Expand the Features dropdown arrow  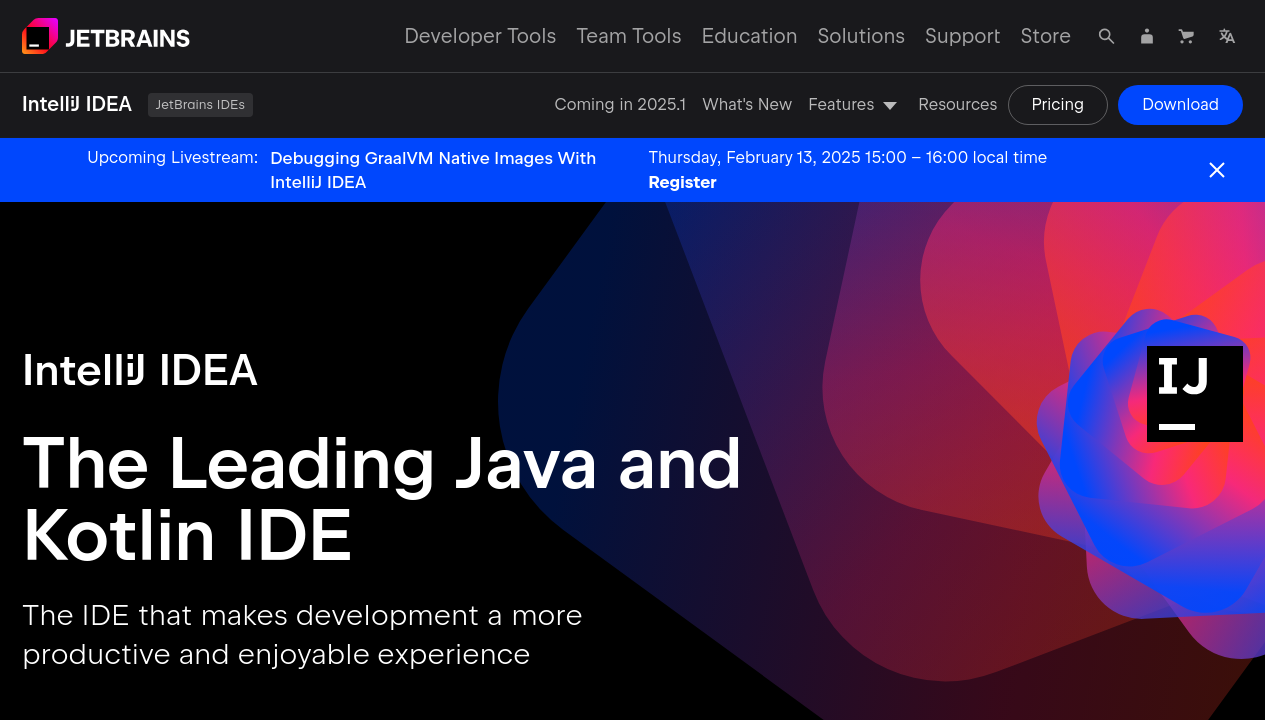pyautogui.click(x=890, y=105)
